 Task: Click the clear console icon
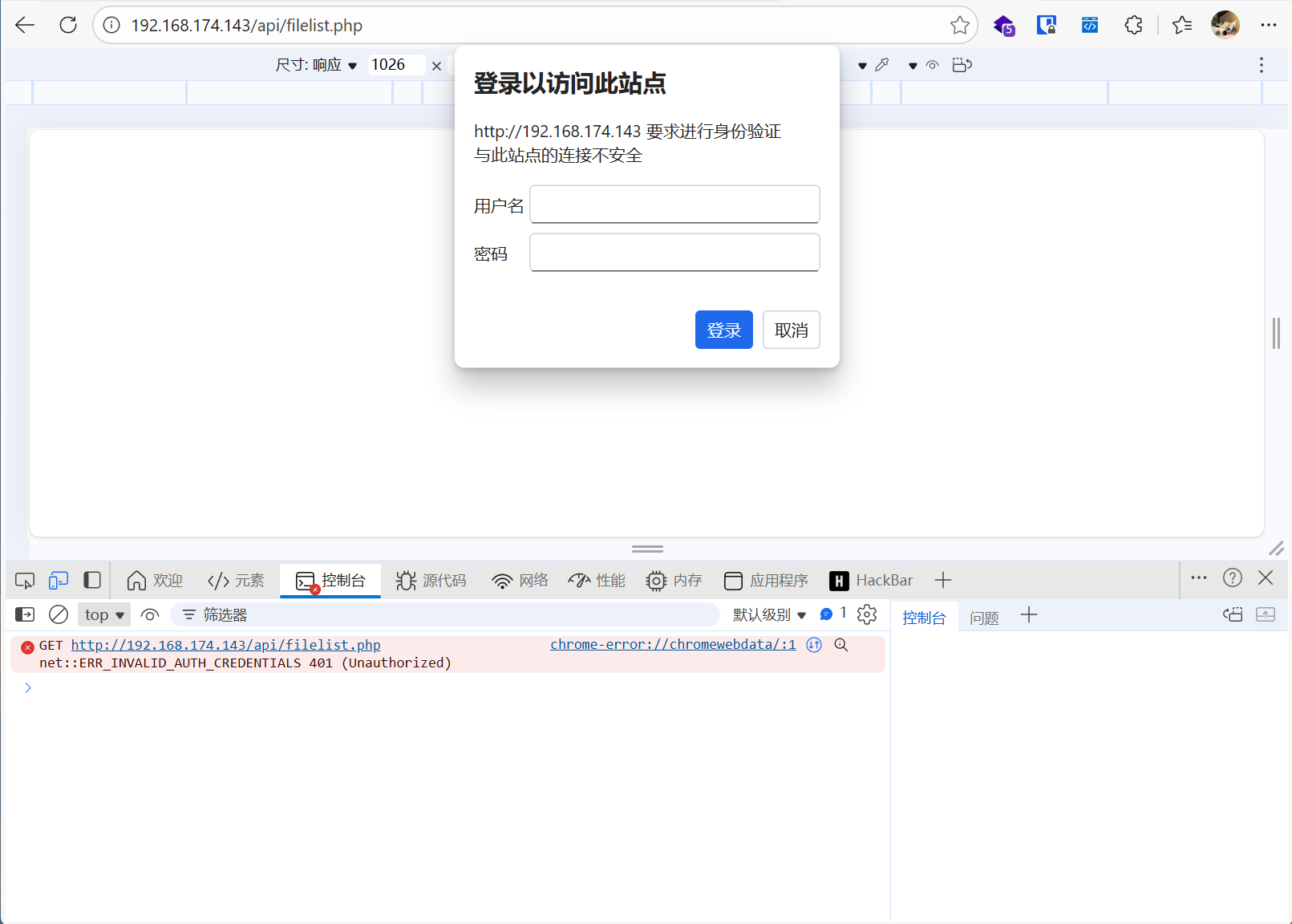coord(58,614)
